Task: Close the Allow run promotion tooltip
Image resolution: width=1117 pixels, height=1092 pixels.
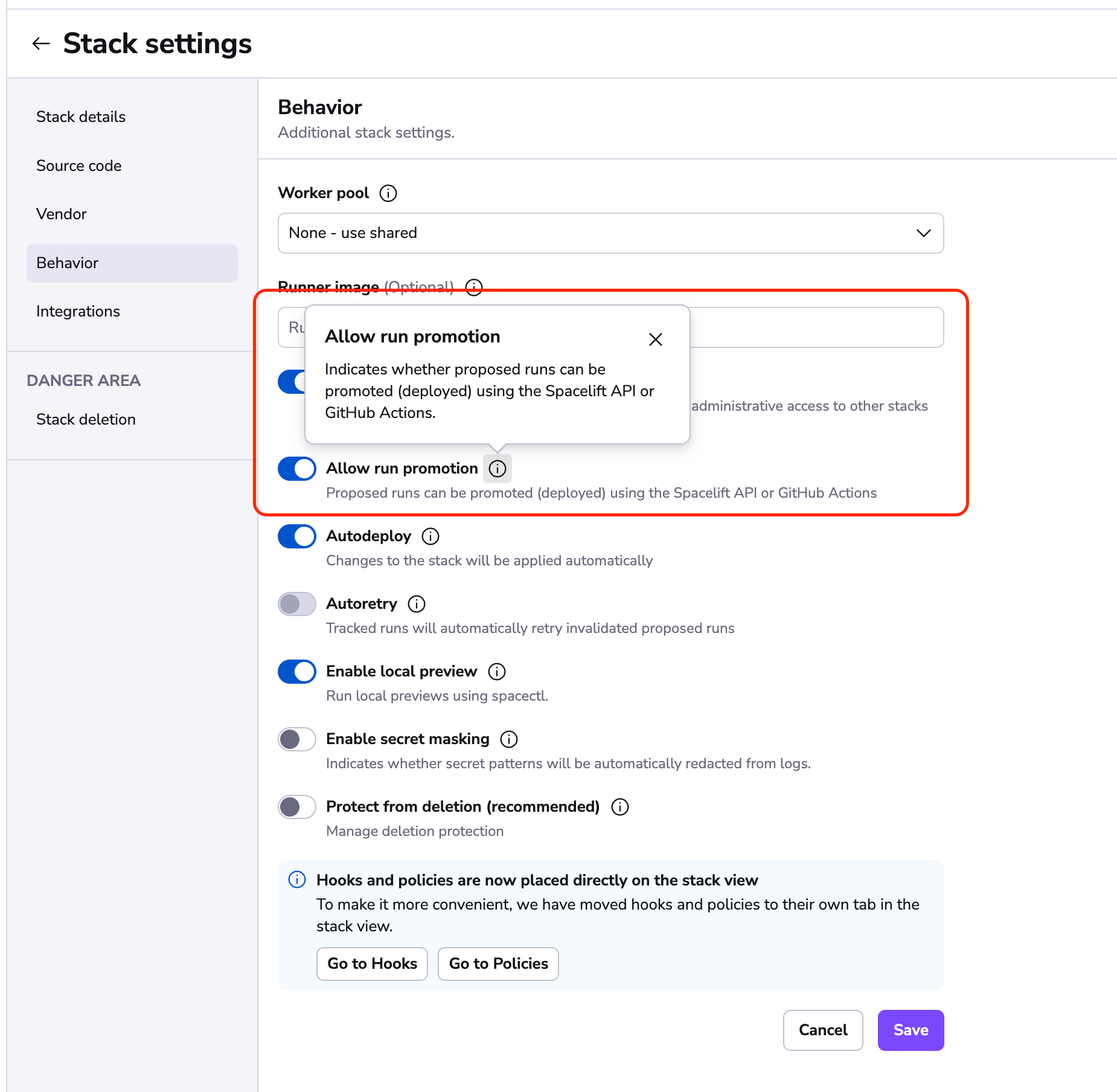Action: tap(656, 339)
